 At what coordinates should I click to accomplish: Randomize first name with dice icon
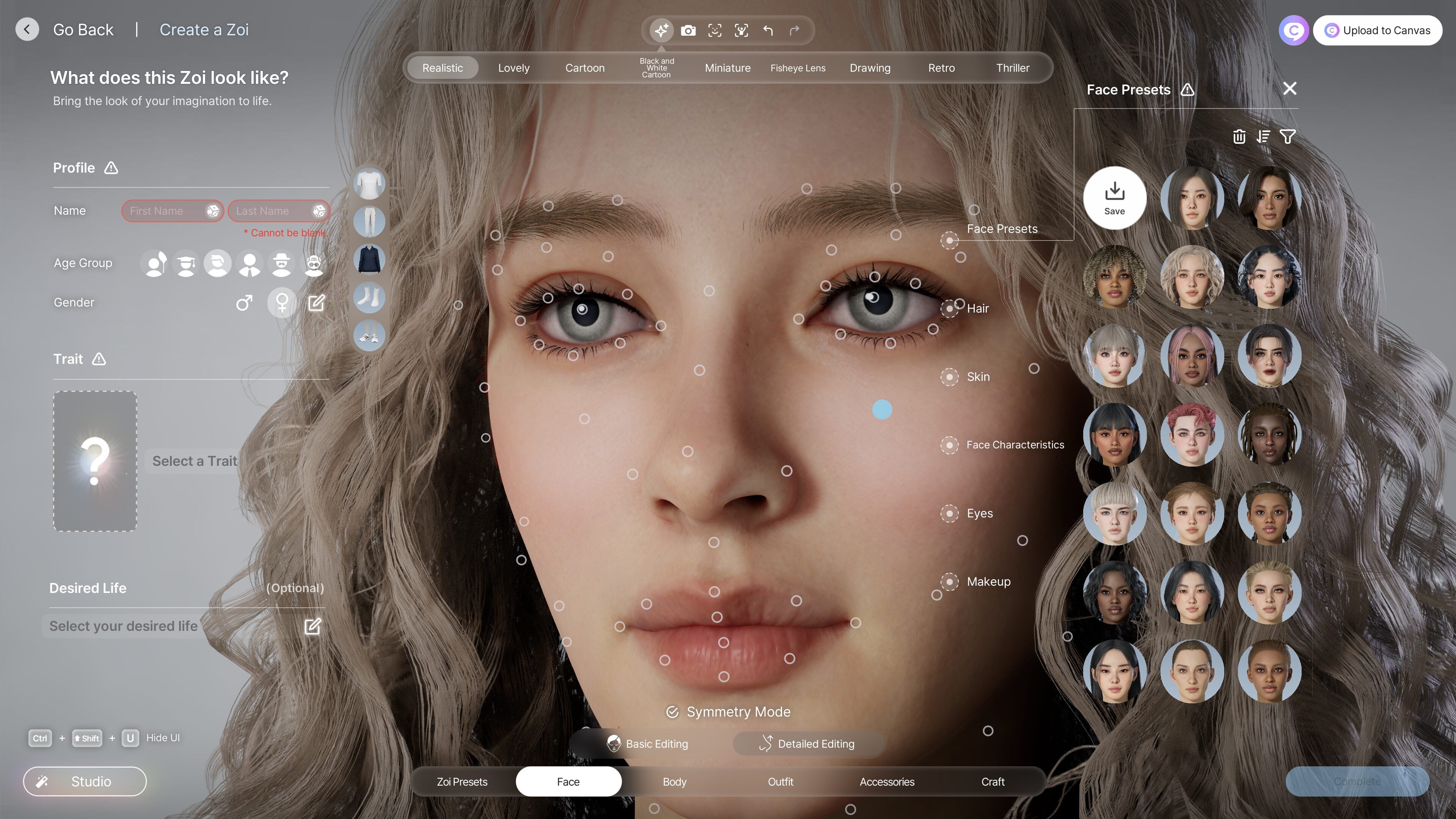[x=212, y=211]
